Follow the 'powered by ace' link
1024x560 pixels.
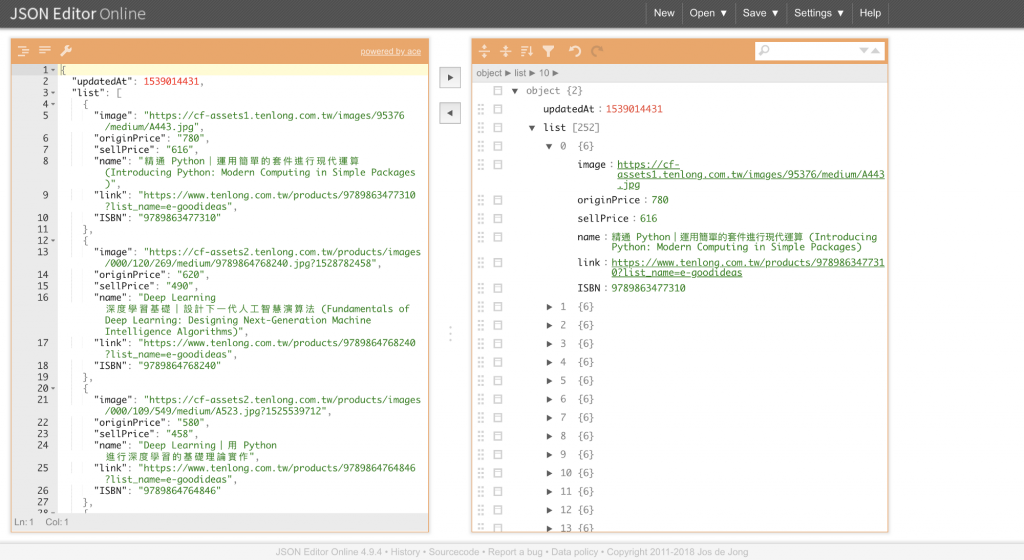coord(391,52)
